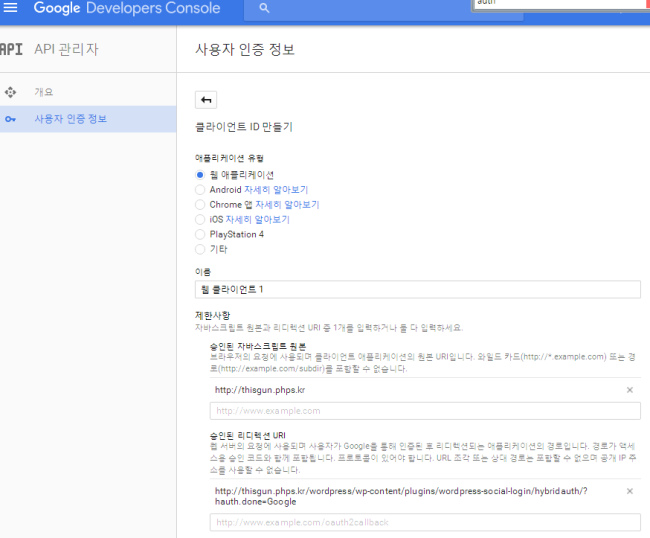This screenshot has width=650, height=538.
Task: Click the oauth2callback redirect URI input
Action: click(x=424, y=523)
